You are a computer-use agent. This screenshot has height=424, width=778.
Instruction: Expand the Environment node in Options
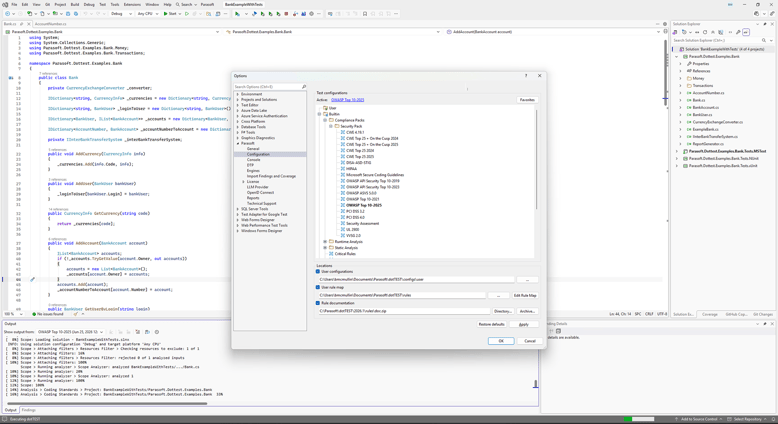(238, 94)
